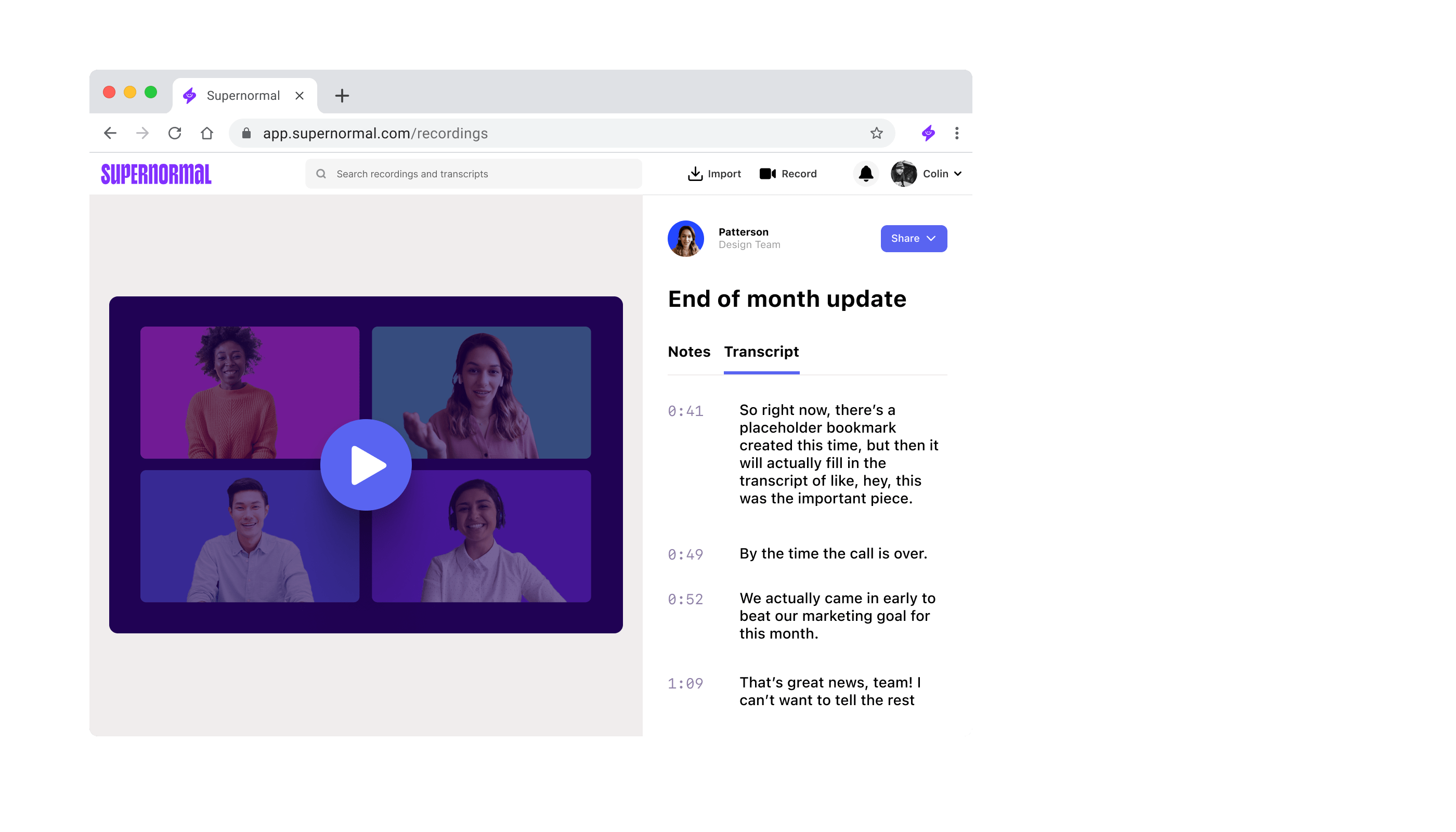Select the Transcript tab
This screenshot has width=1456, height=832.
(x=761, y=352)
